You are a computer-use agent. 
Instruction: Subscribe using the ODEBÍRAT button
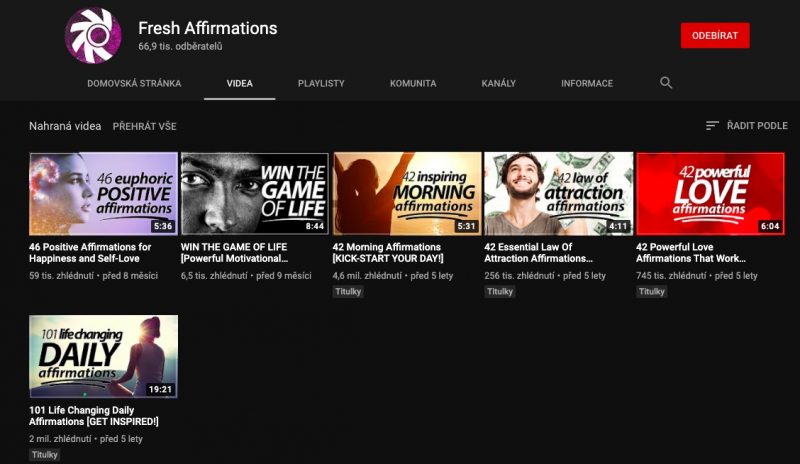[715, 36]
